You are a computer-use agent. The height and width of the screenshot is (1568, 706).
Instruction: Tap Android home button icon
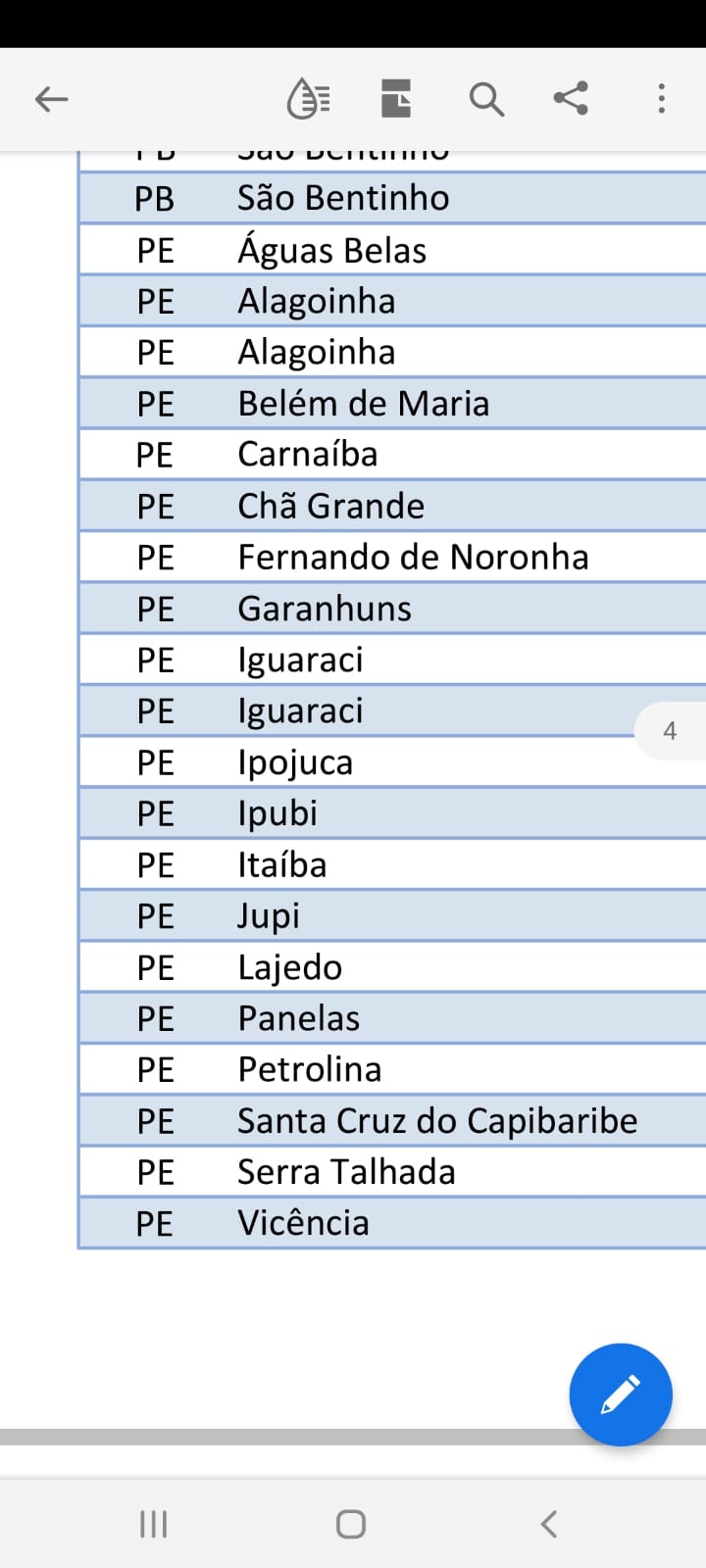[351, 1524]
